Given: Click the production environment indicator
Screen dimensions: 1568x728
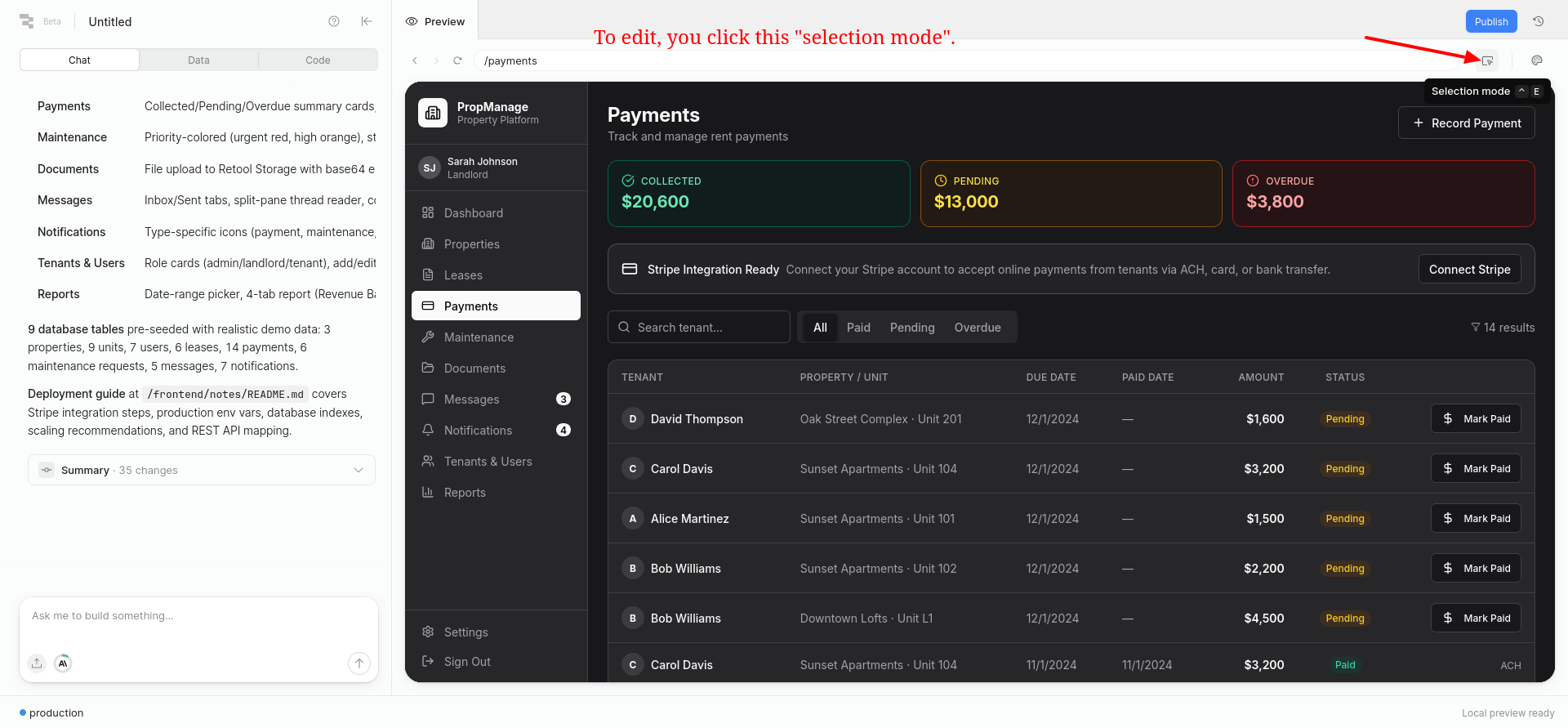Looking at the screenshot, I should click(51, 712).
